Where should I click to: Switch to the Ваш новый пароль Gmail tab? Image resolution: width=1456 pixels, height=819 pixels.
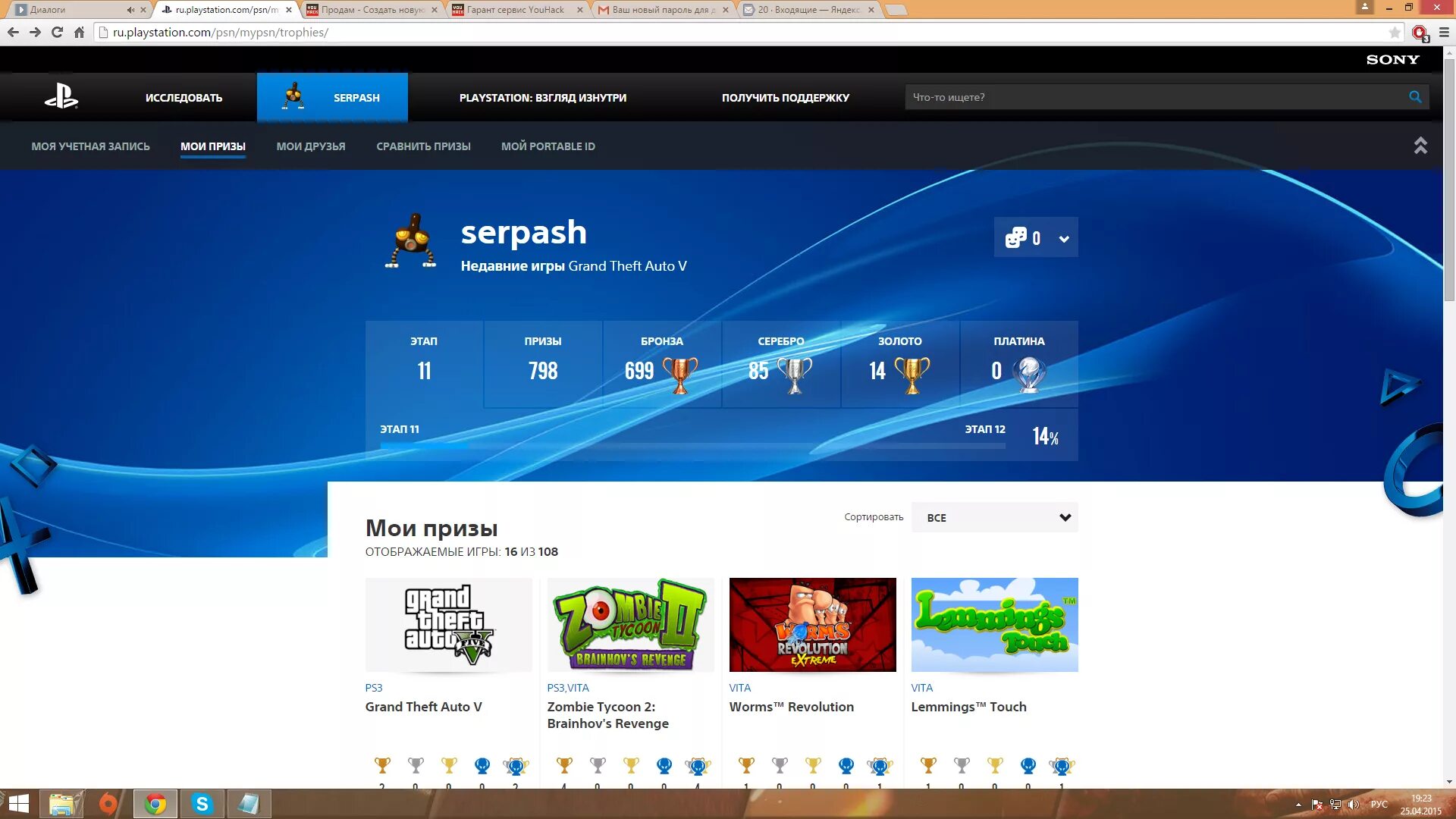pyautogui.click(x=661, y=10)
